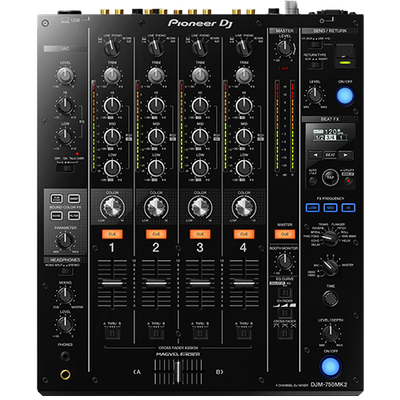The height and width of the screenshot is (400, 400).
Task: Tap the channel 2 orange CUE button
Action: (156, 234)
